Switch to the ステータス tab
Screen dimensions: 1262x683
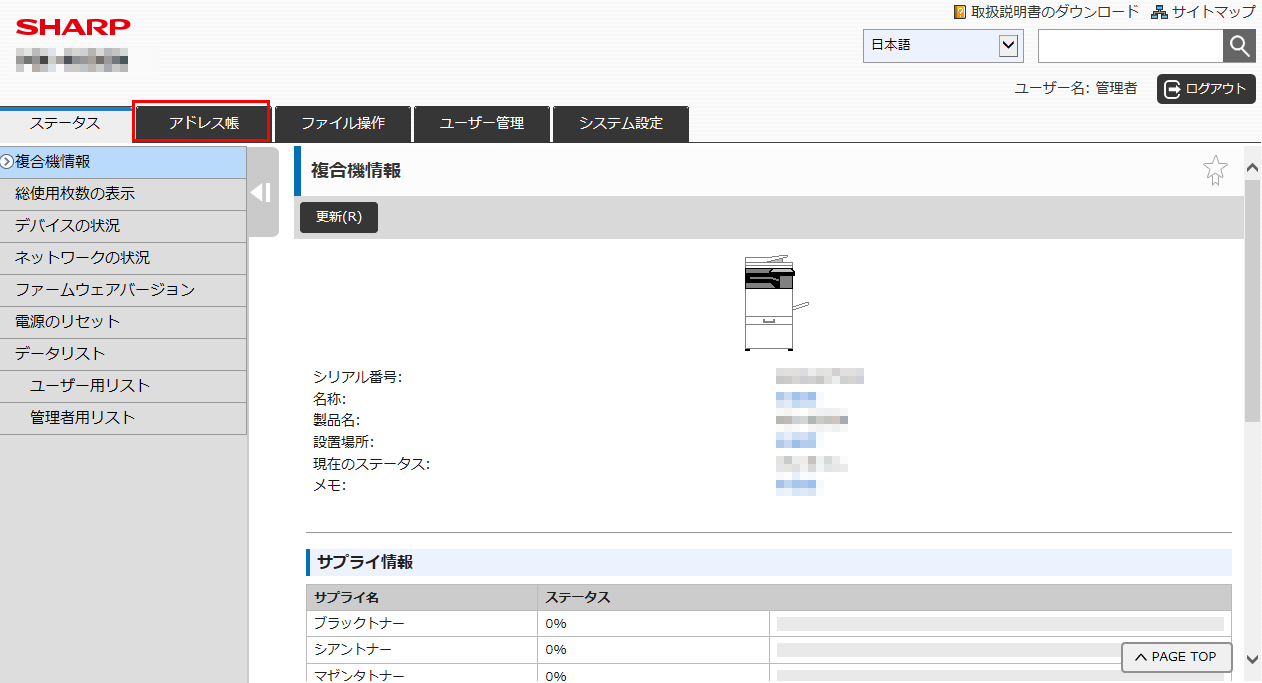click(x=65, y=124)
